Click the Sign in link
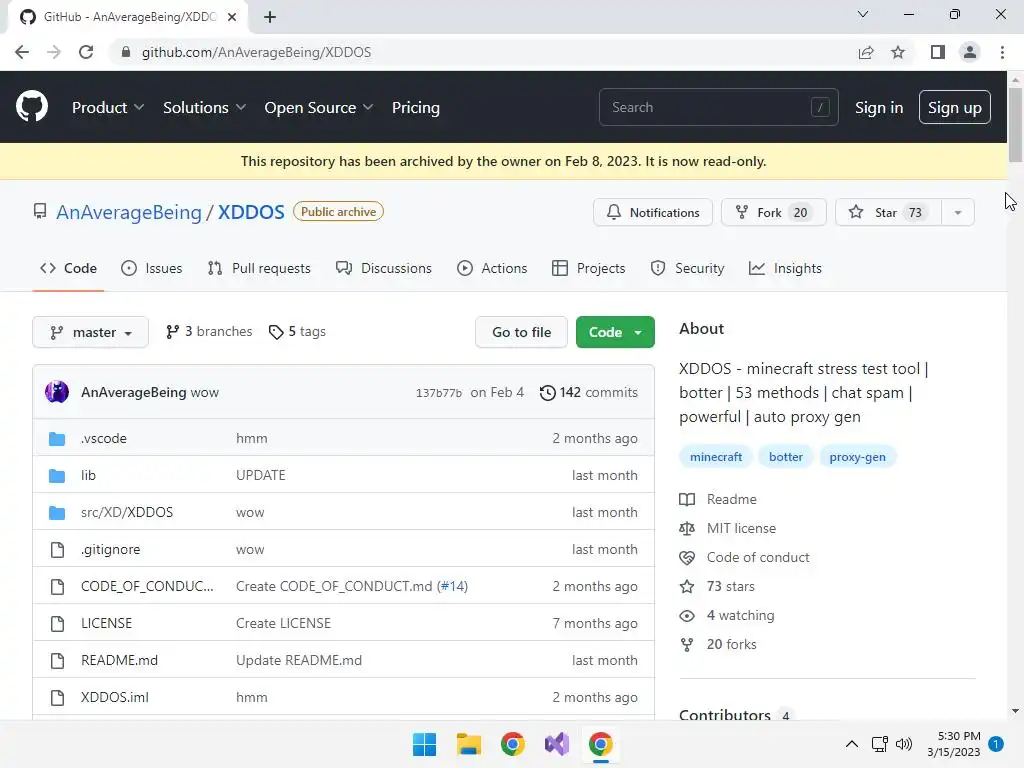 pos(879,108)
